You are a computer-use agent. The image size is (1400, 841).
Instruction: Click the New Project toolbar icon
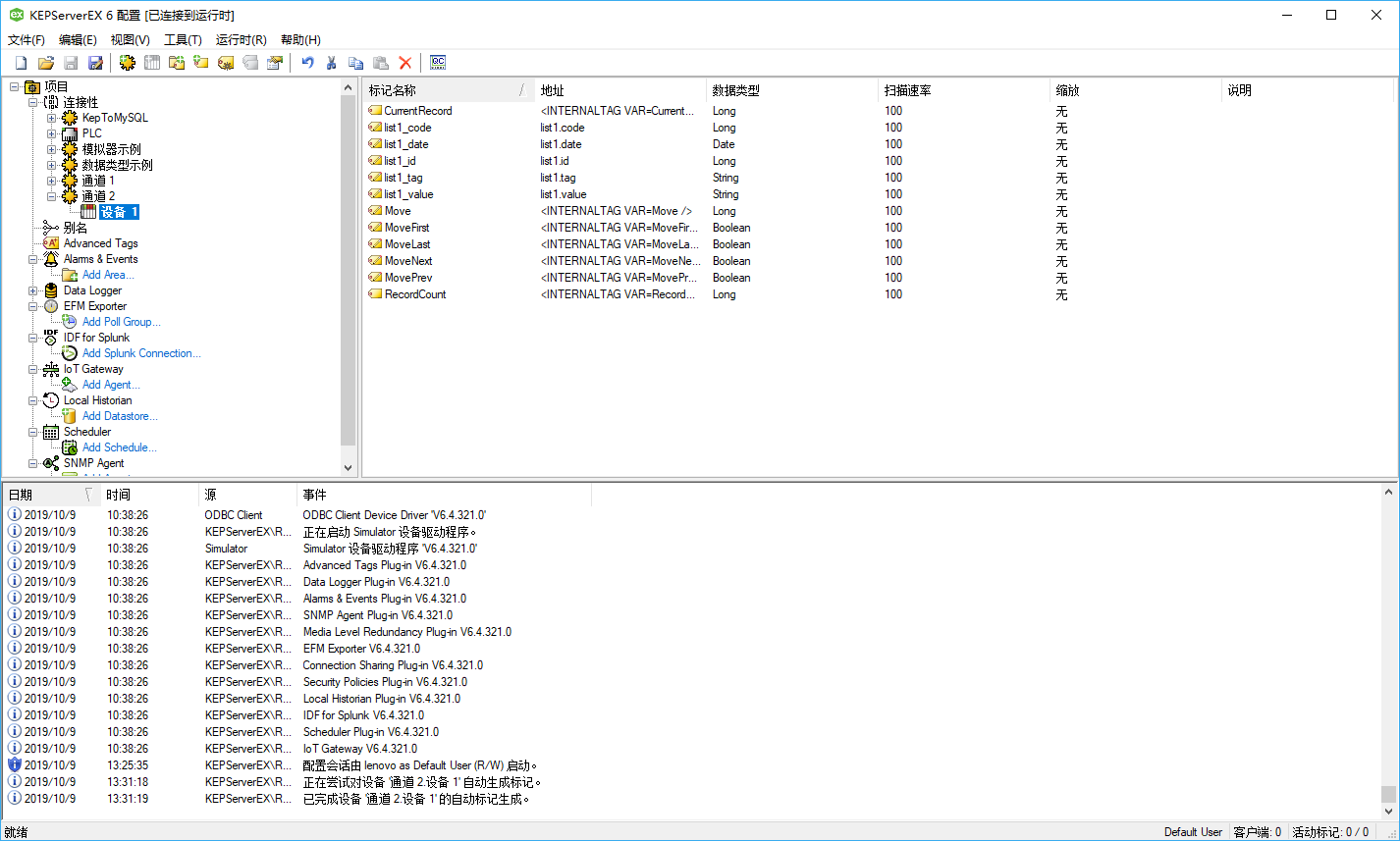tap(21, 62)
